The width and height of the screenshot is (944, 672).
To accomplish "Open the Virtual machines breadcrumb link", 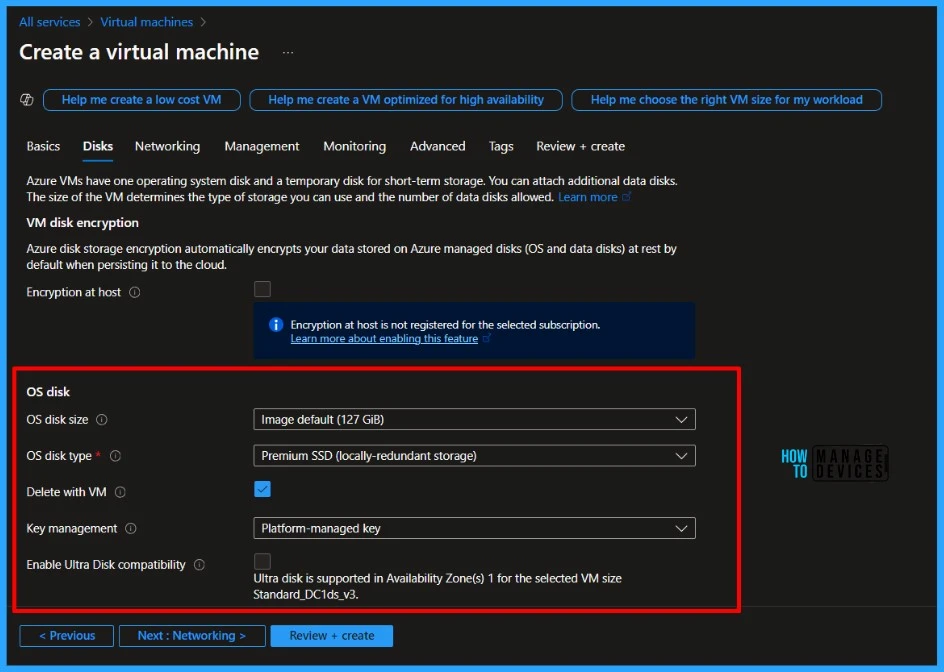I will point(146,22).
